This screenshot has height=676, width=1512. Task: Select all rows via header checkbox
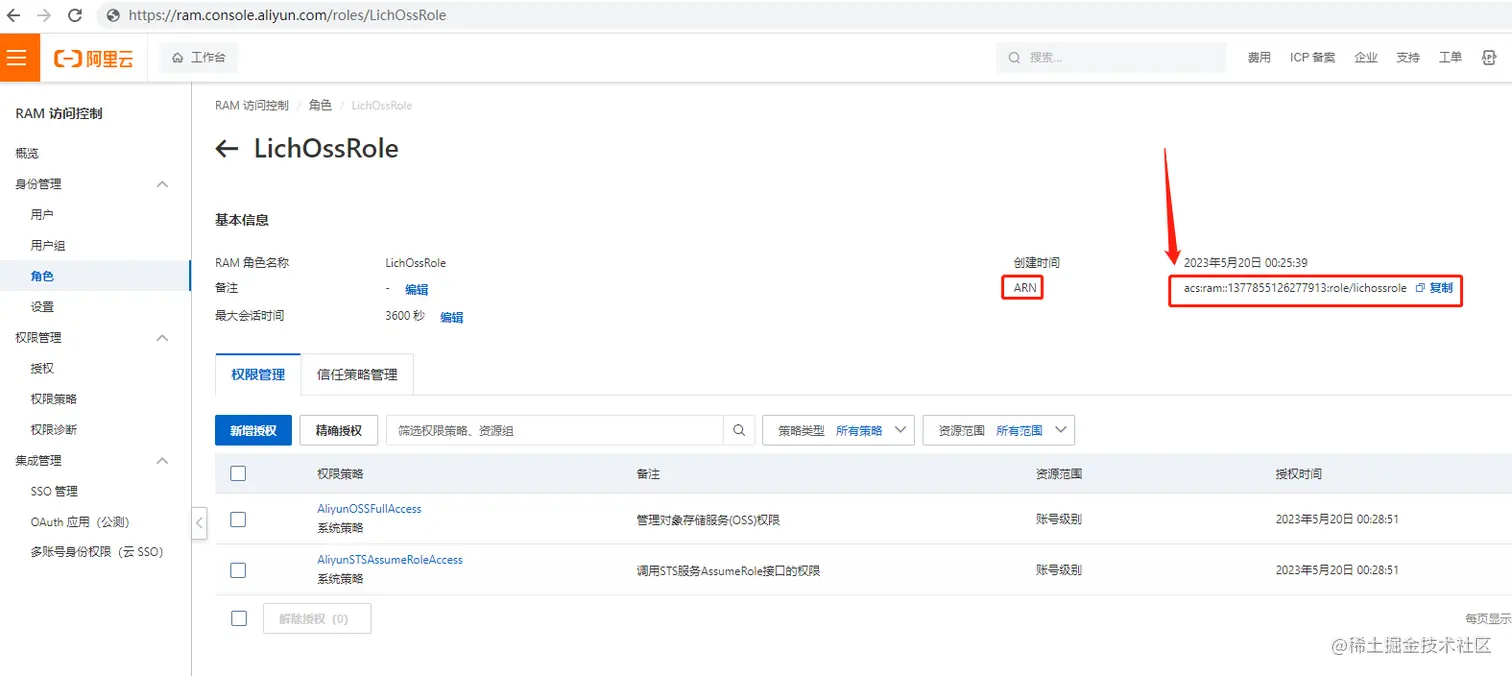tap(238, 473)
